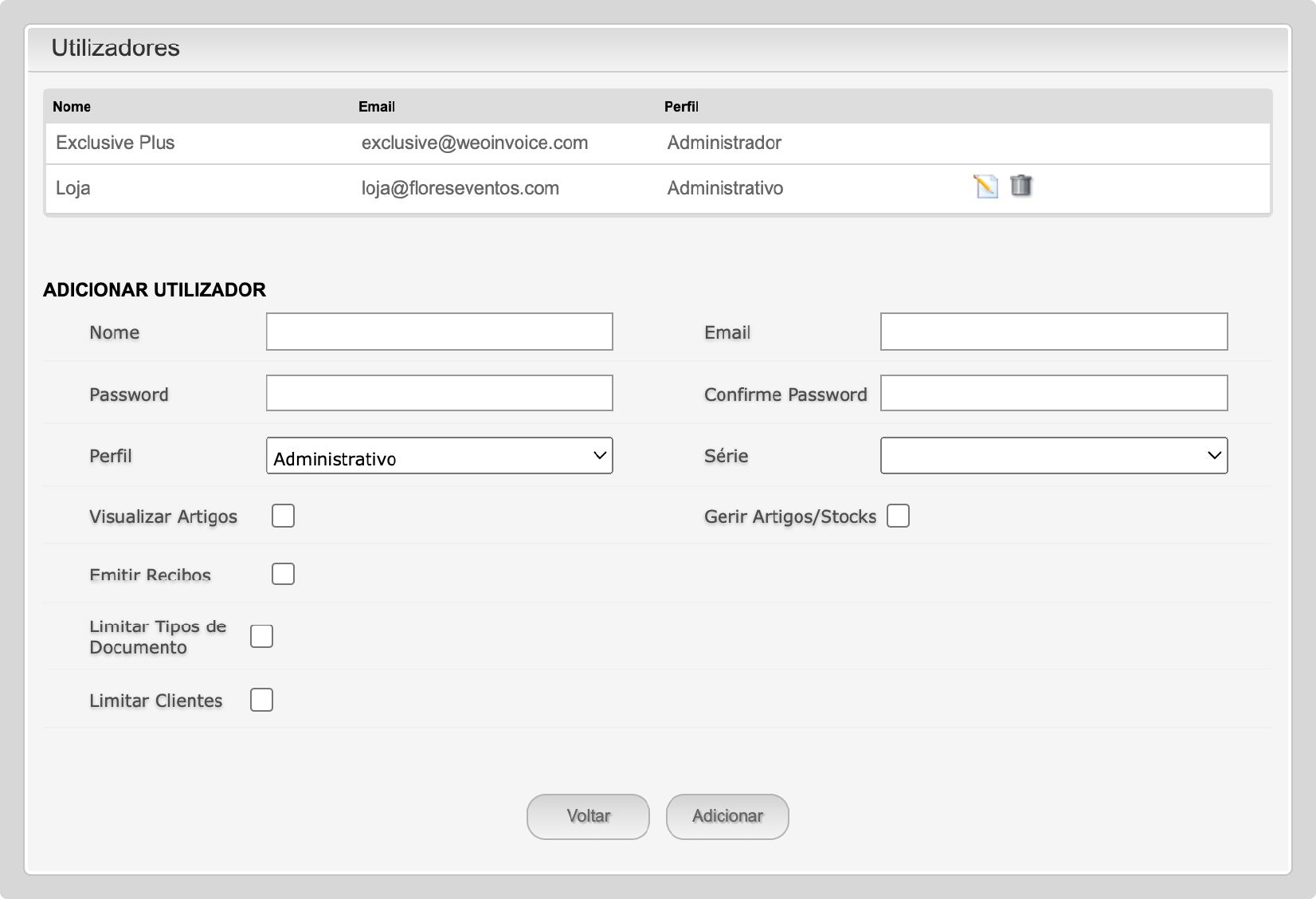Check the Emitir Recibos option
This screenshot has height=899, width=1316.
coord(283,574)
